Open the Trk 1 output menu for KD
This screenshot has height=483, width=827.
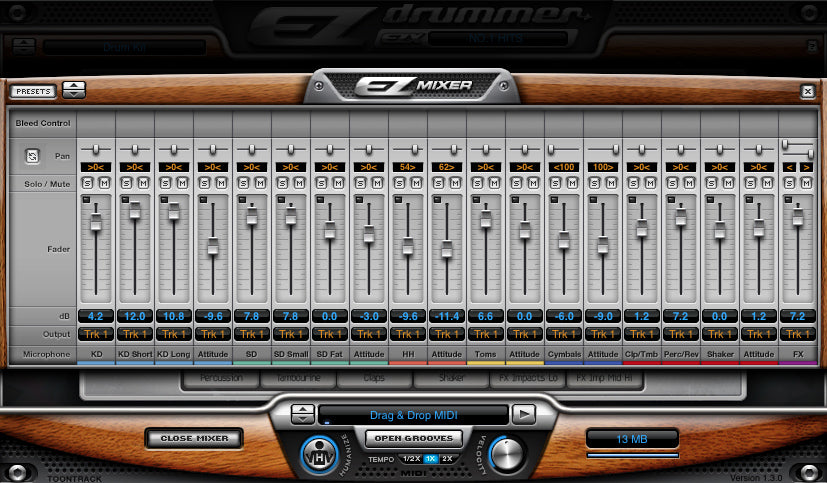97,334
